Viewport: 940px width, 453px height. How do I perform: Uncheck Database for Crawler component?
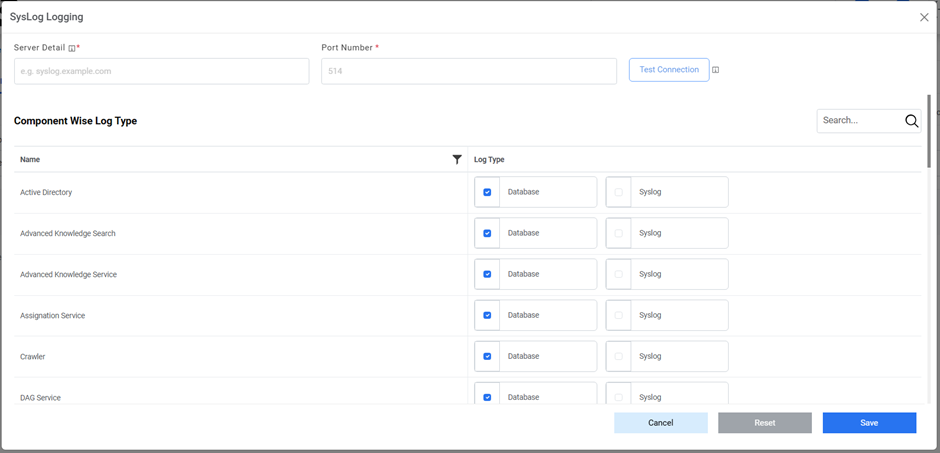[487, 356]
